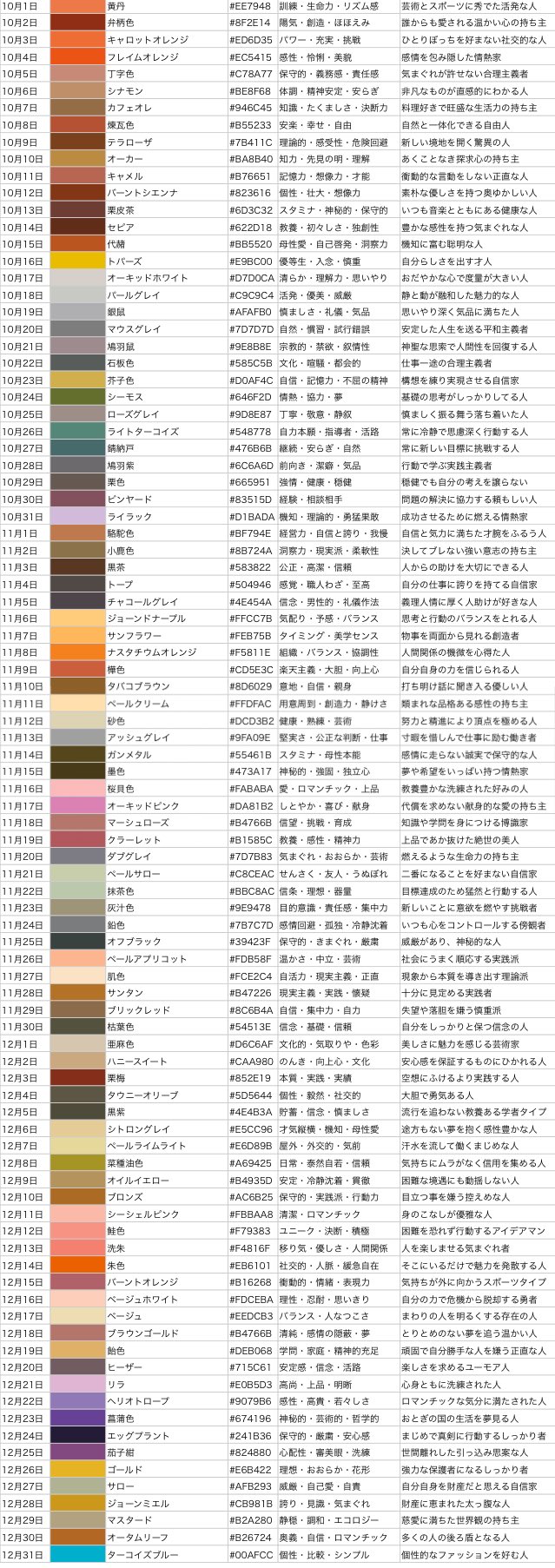Click the color name タバコブラウン

click(138, 687)
